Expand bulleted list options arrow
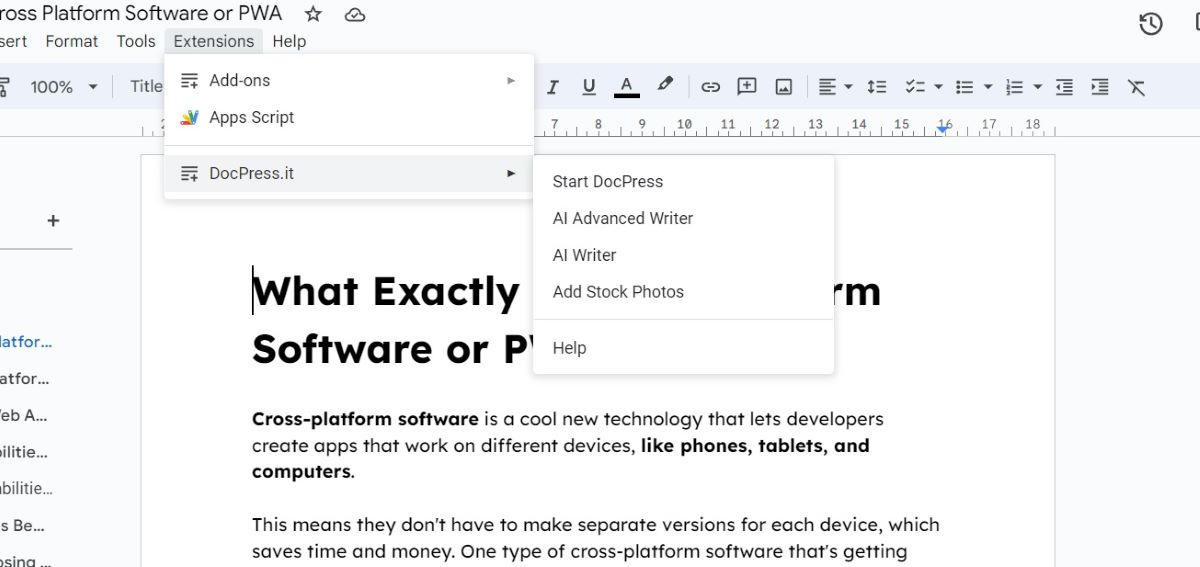1200x567 pixels. (988, 87)
